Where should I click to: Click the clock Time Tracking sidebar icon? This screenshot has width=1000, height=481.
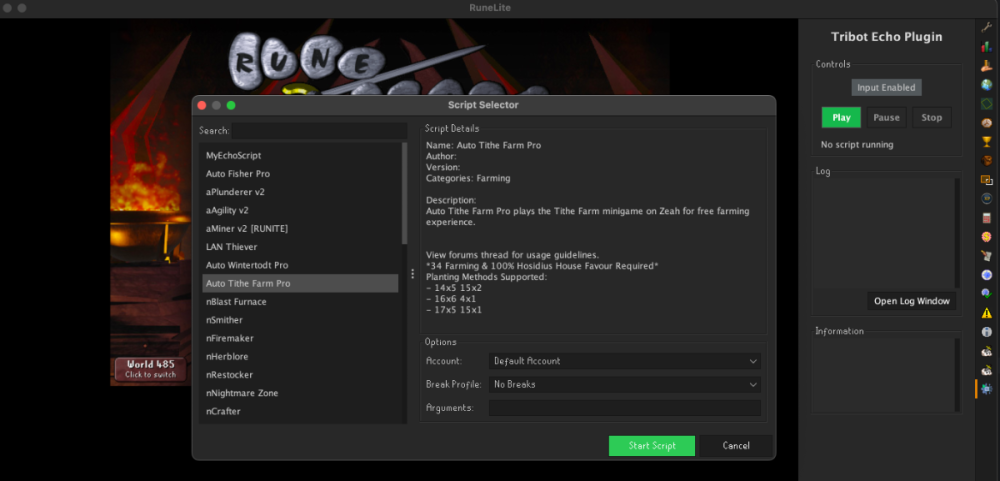tap(987, 198)
